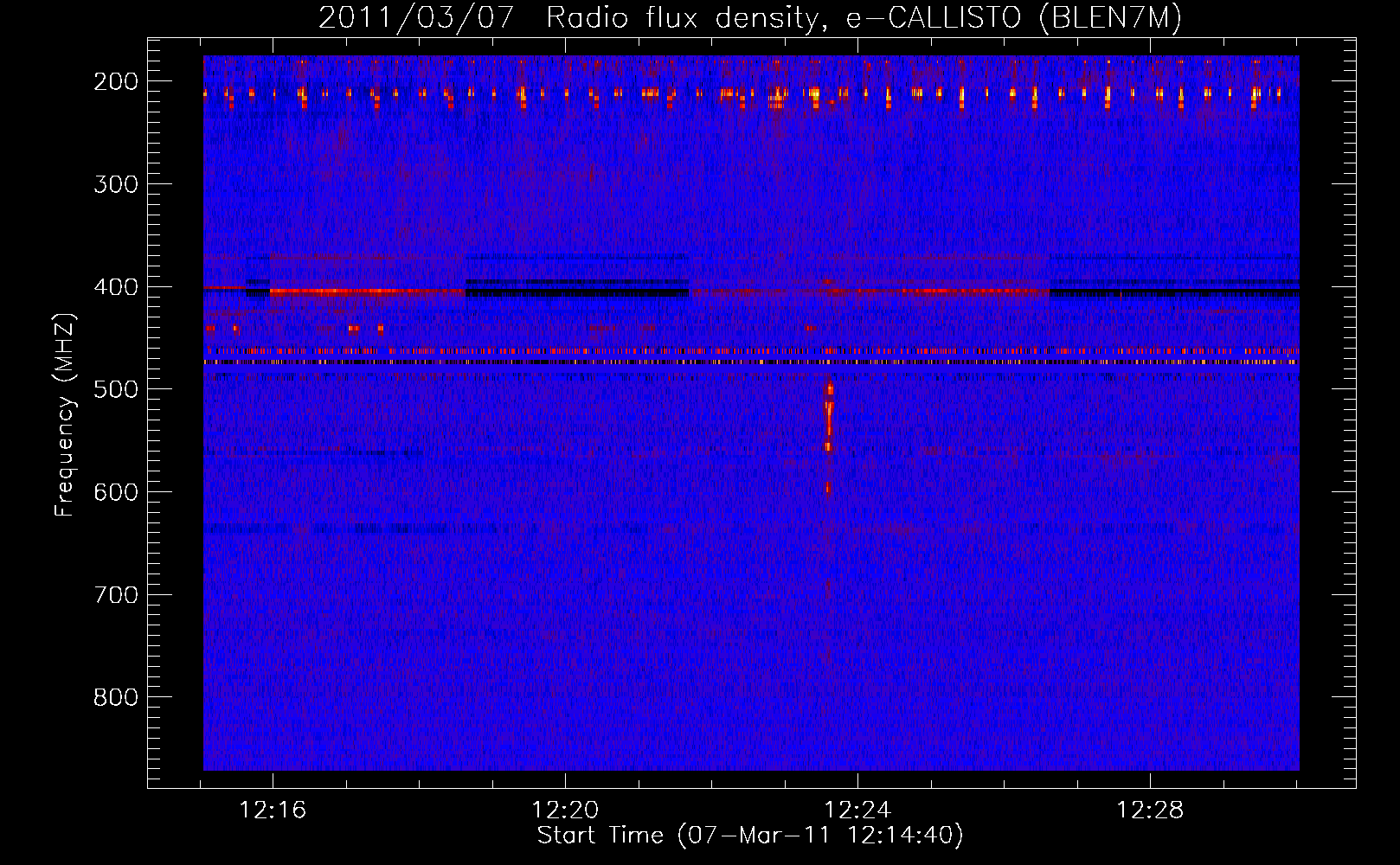Click the 400 frequency tick label
The image size is (1400, 865).
[x=116, y=287]
